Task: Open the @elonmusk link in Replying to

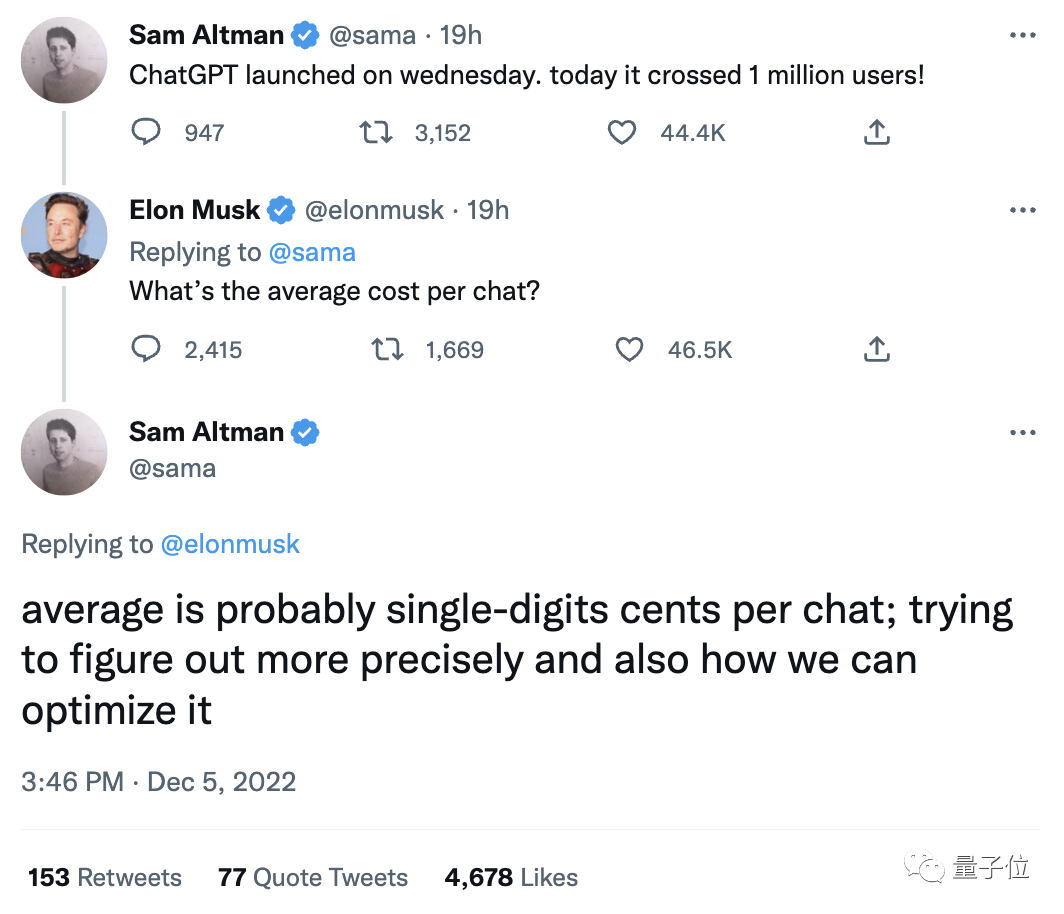Action: point(230,544)
